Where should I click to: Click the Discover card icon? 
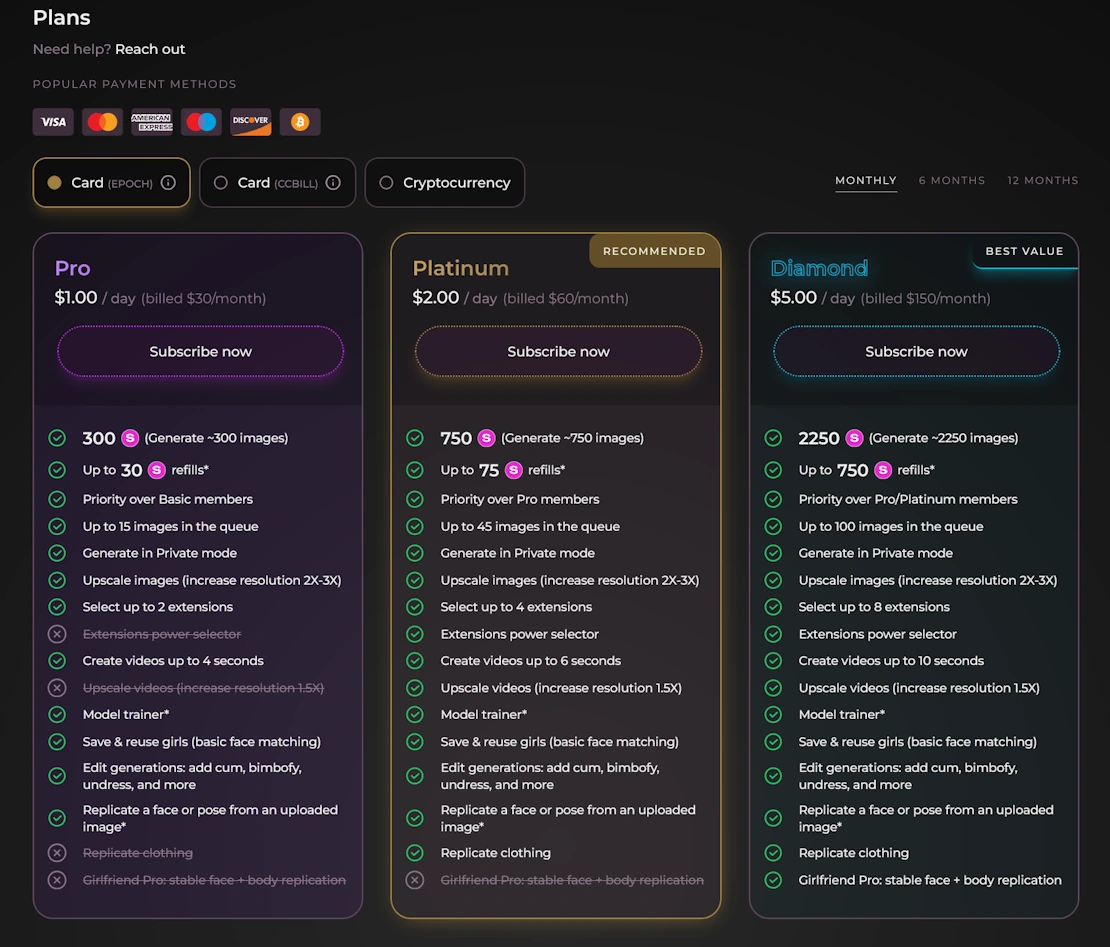(251, 122)
